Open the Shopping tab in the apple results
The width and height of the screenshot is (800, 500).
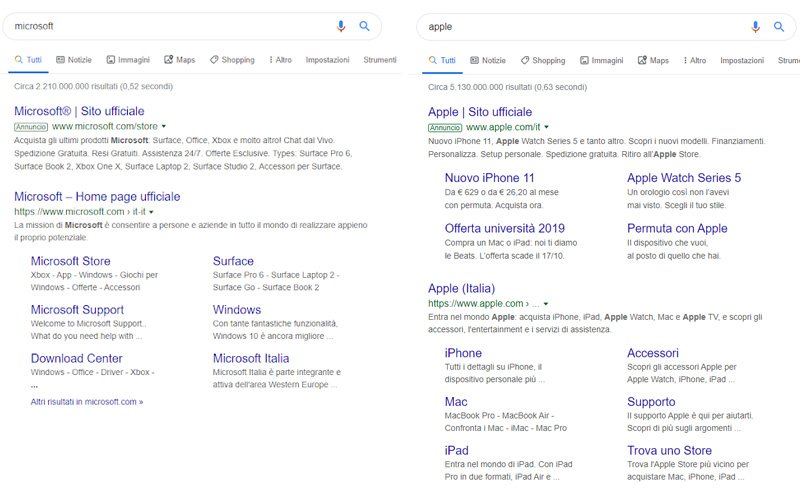[x=543, y=60]
